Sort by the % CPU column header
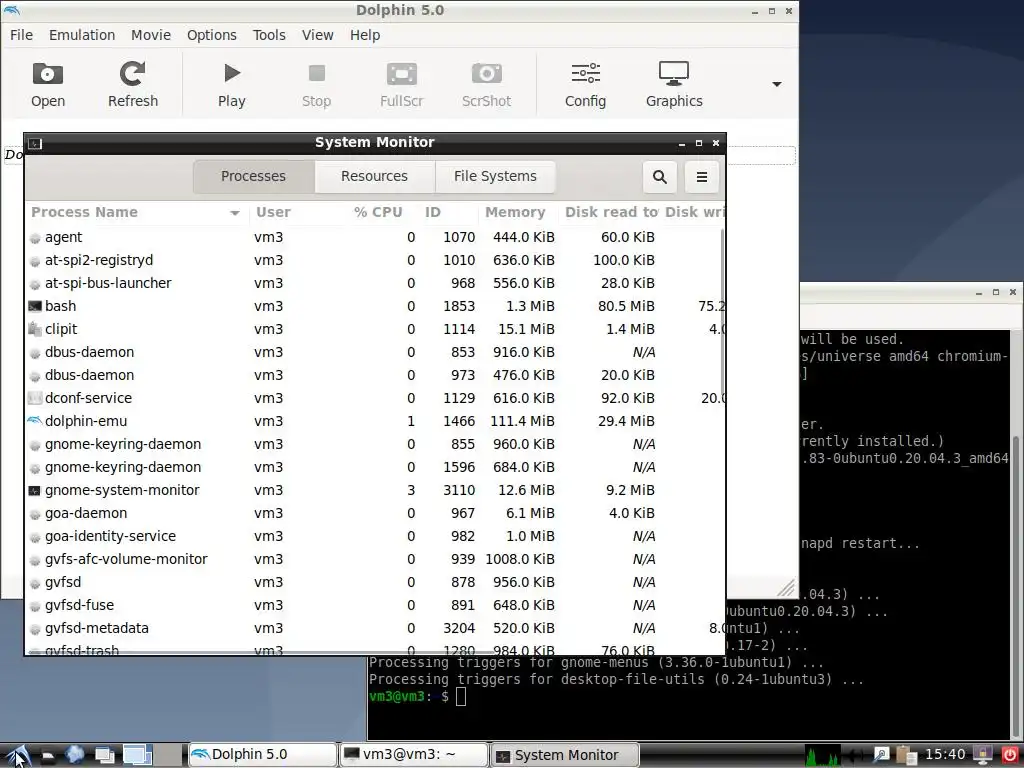This screenshot has height=768, width=1024. [x=378, y=212]
